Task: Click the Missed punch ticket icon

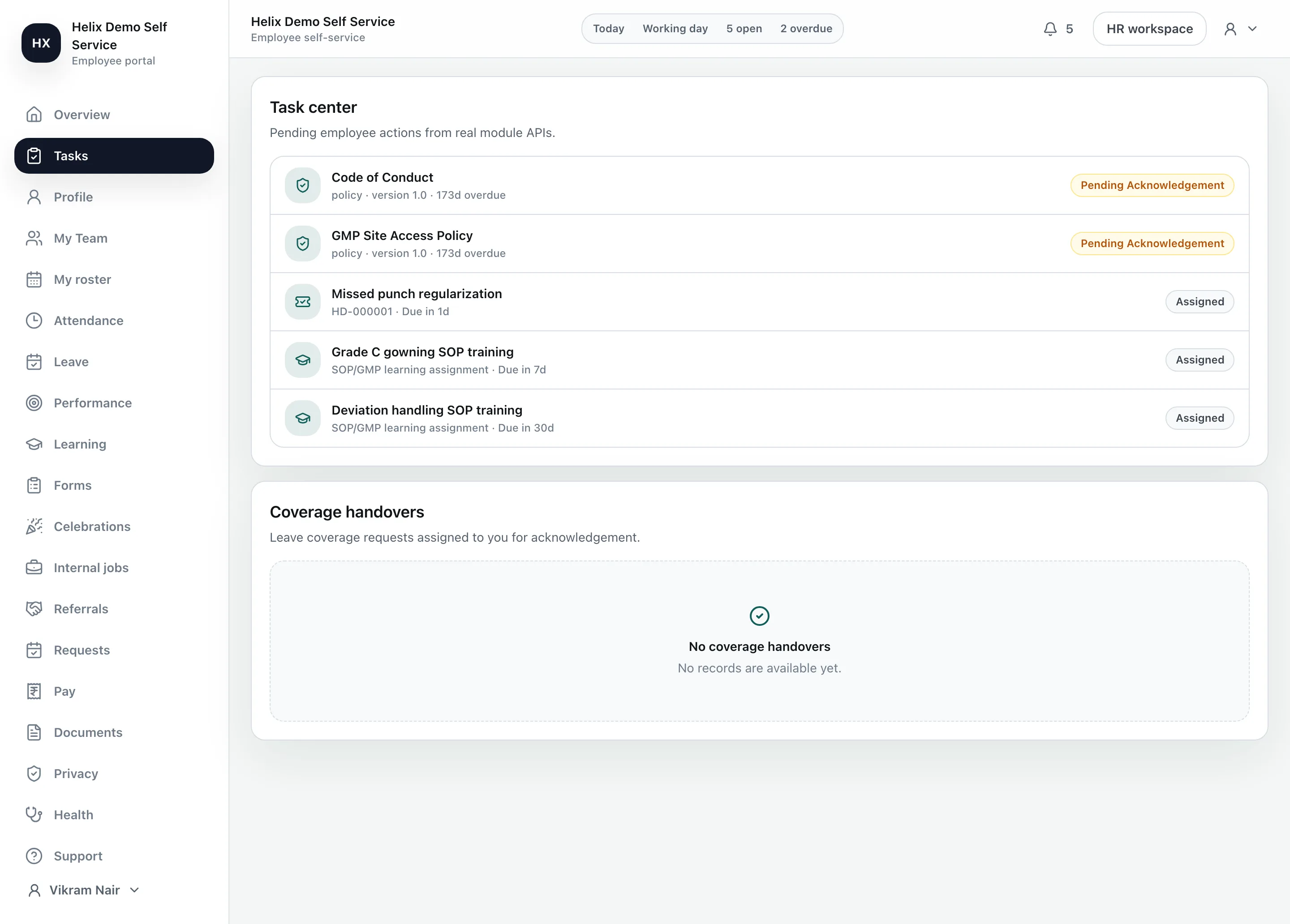Action: pyautogui.click(x=303, y=302)
